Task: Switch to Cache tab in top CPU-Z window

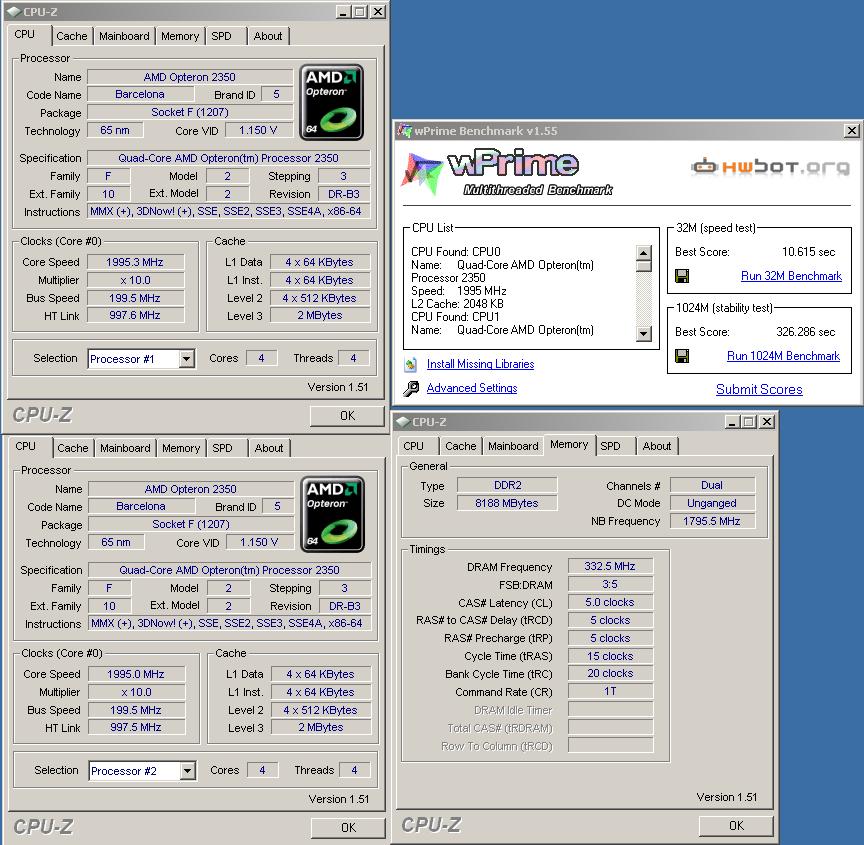Action: coord(72,36)
